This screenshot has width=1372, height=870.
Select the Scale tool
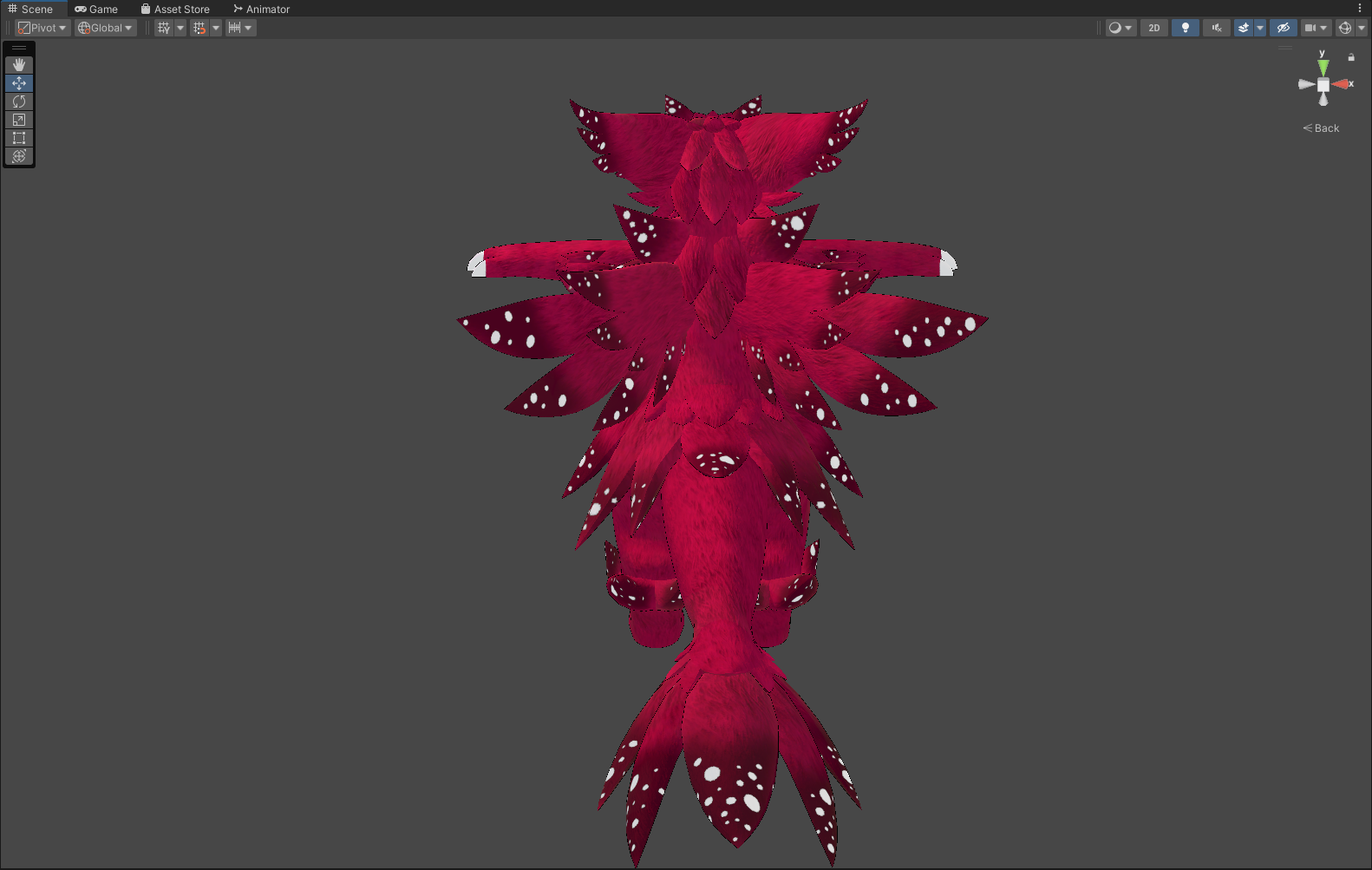(x=19, y=120)
